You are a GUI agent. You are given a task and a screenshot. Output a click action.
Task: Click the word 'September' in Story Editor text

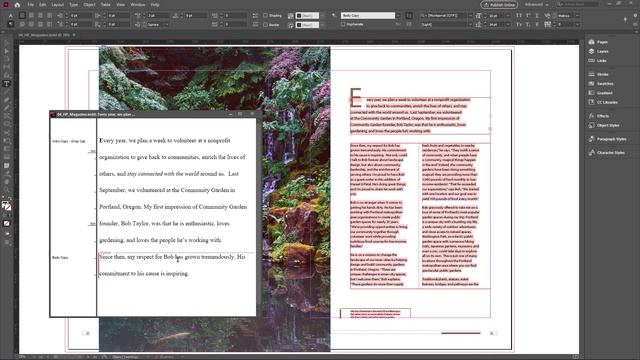pos(112,190)
